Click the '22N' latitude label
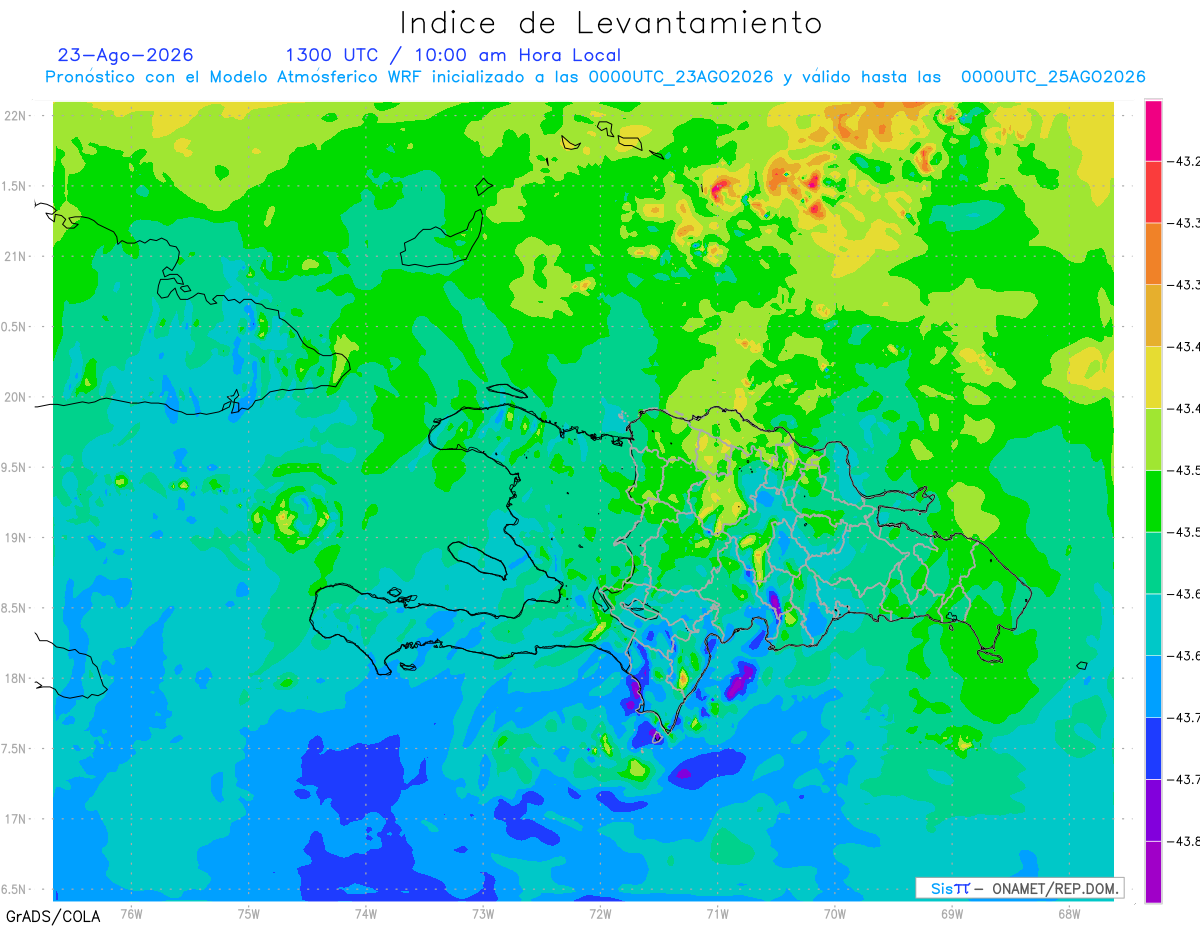 pyautogui.click(x=17, y=116)
